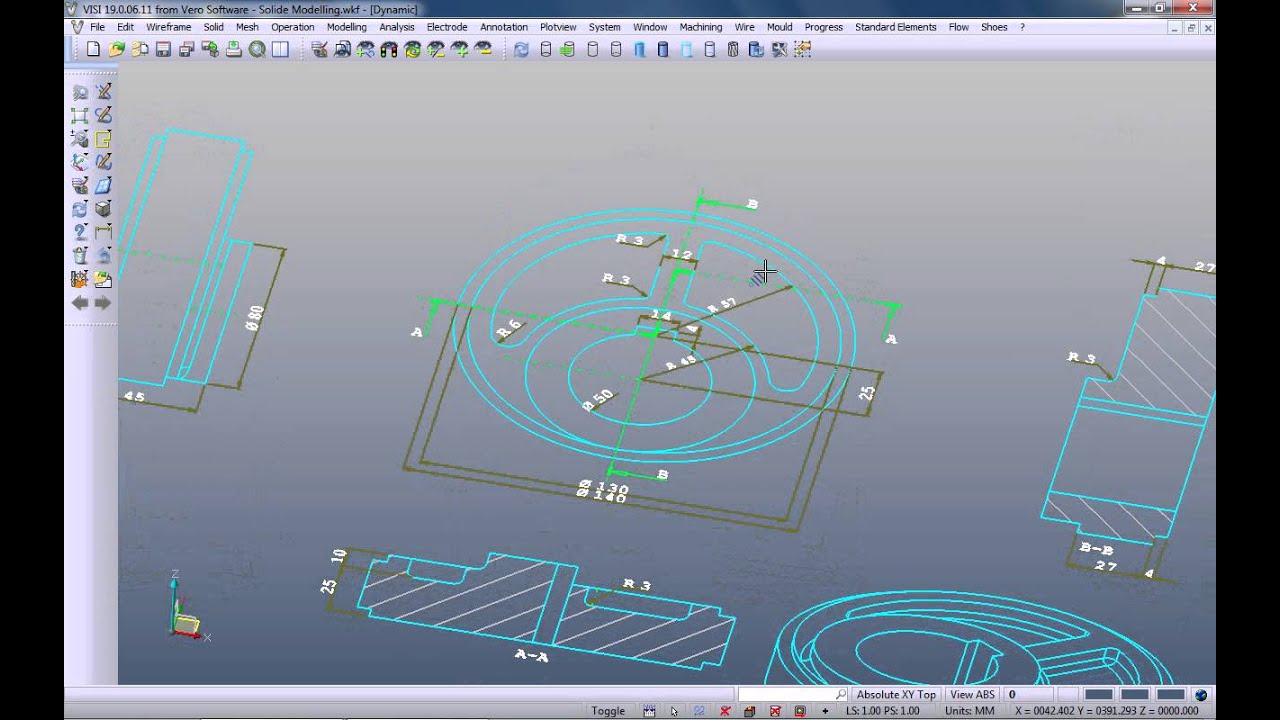Click the New file icon
Image resolution: width=1280 pixels, height=720 pixels.
point(93,49)
